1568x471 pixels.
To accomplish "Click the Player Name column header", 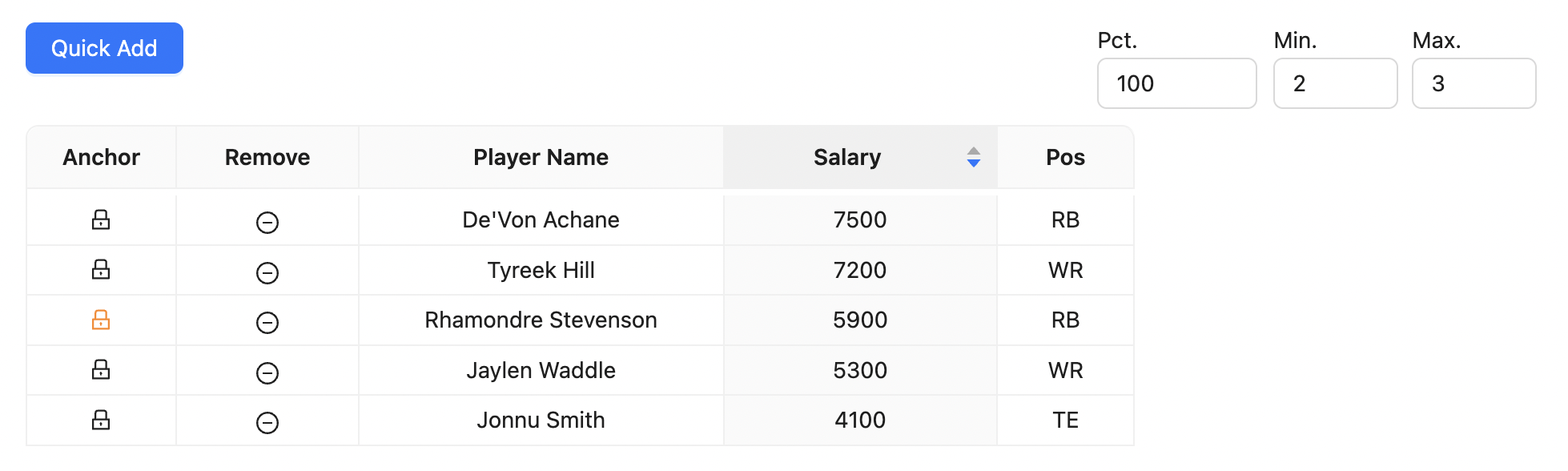I will click(541, 157).
